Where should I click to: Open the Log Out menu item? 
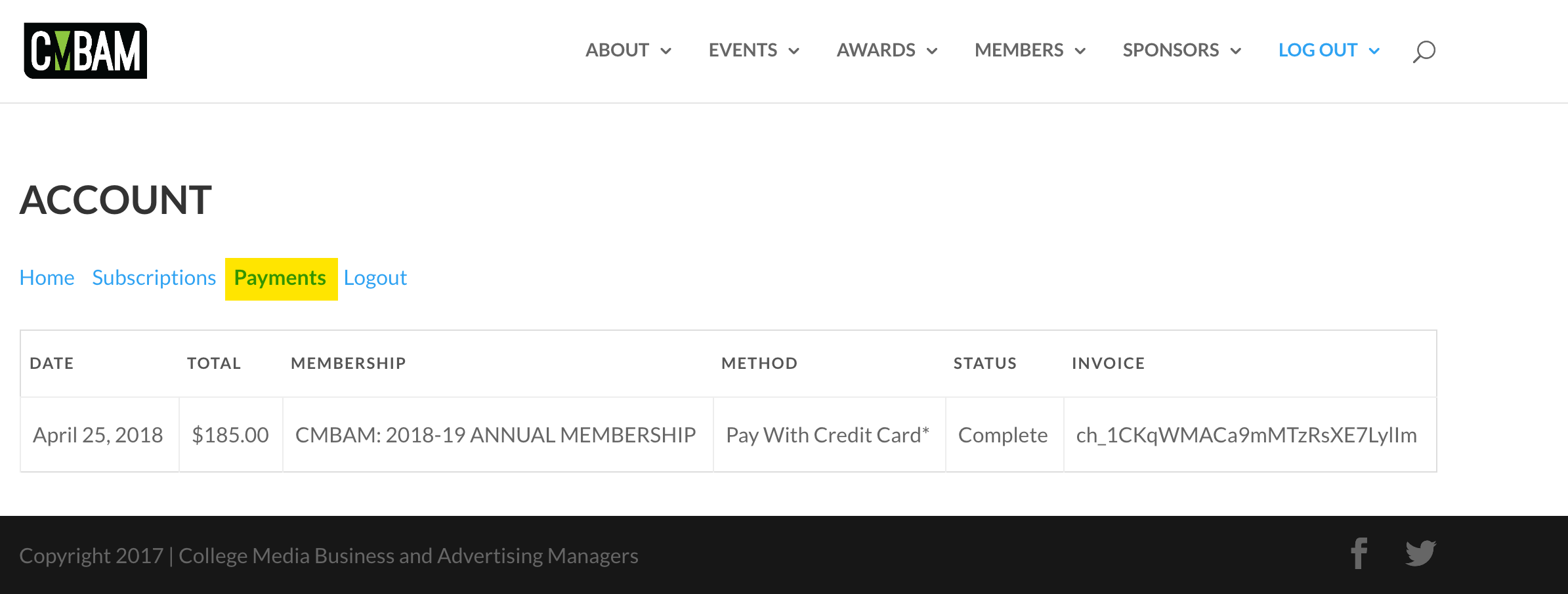pyautogui.click(x=1317, y=50)
